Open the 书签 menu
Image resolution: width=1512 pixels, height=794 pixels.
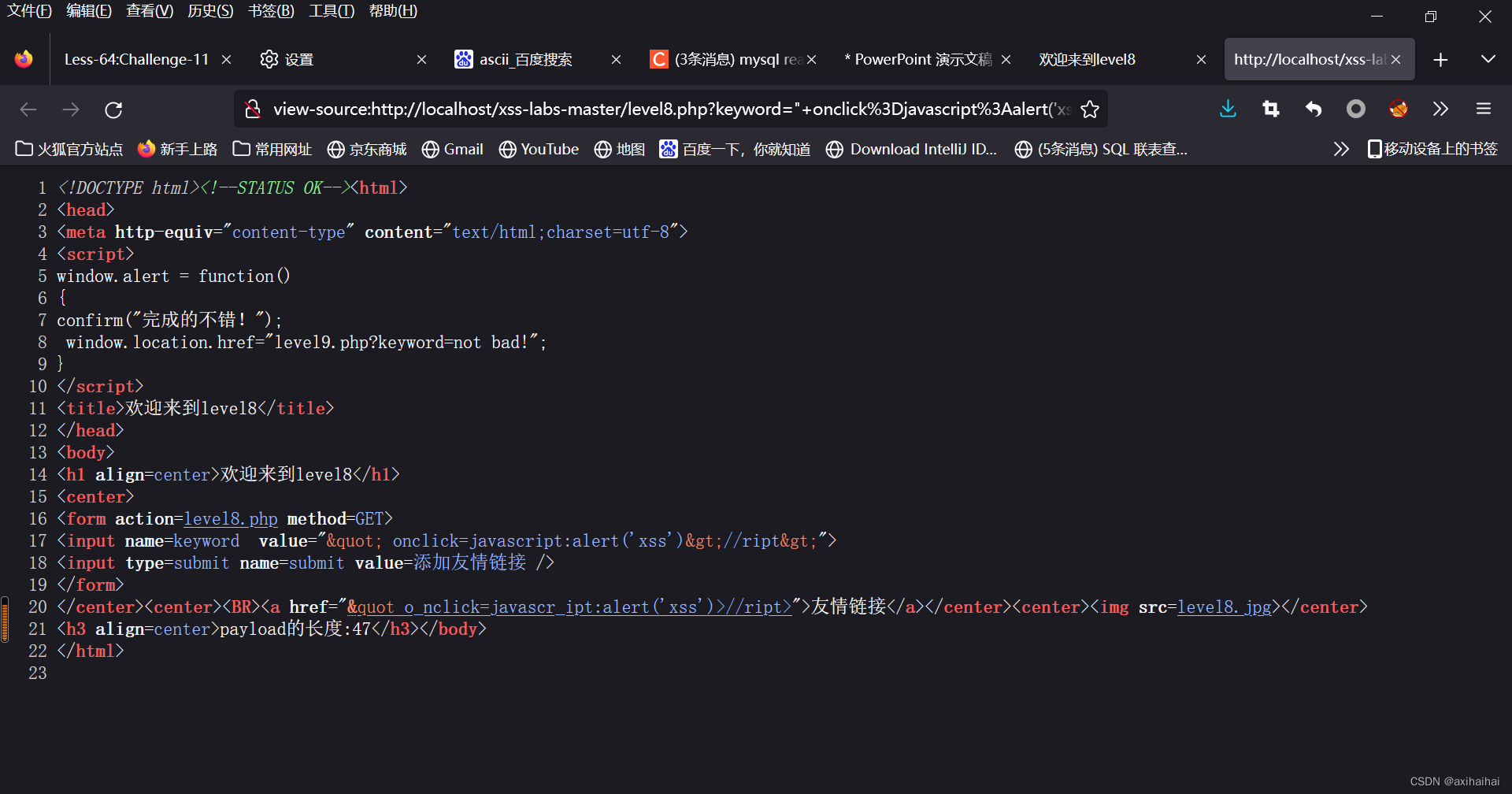271,11
